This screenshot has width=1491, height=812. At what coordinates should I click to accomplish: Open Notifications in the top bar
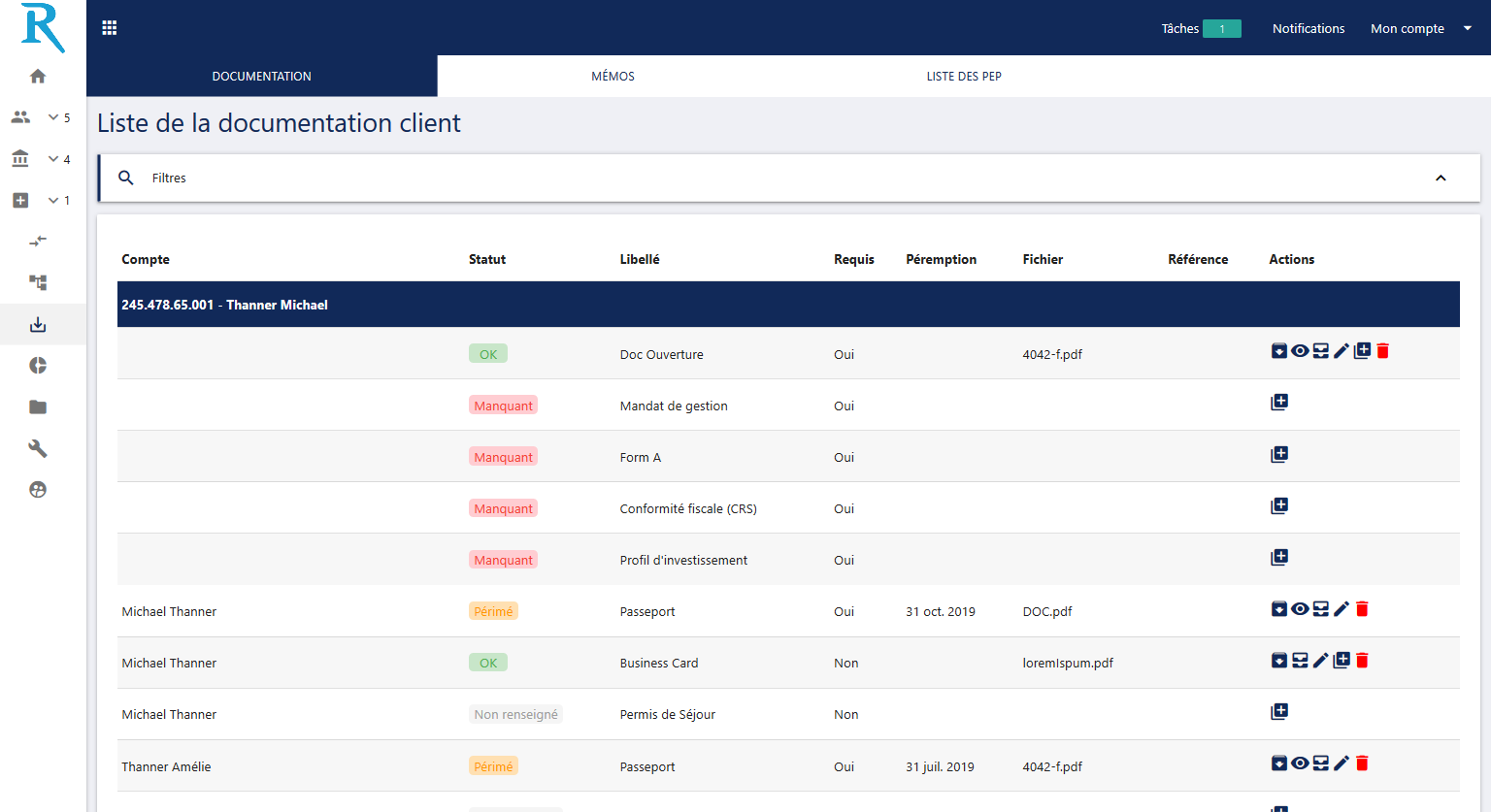1308,29
